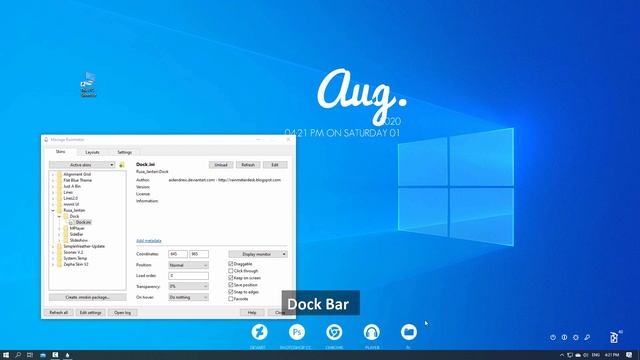Select the Slideshow folder in tree

pos(78,240)
